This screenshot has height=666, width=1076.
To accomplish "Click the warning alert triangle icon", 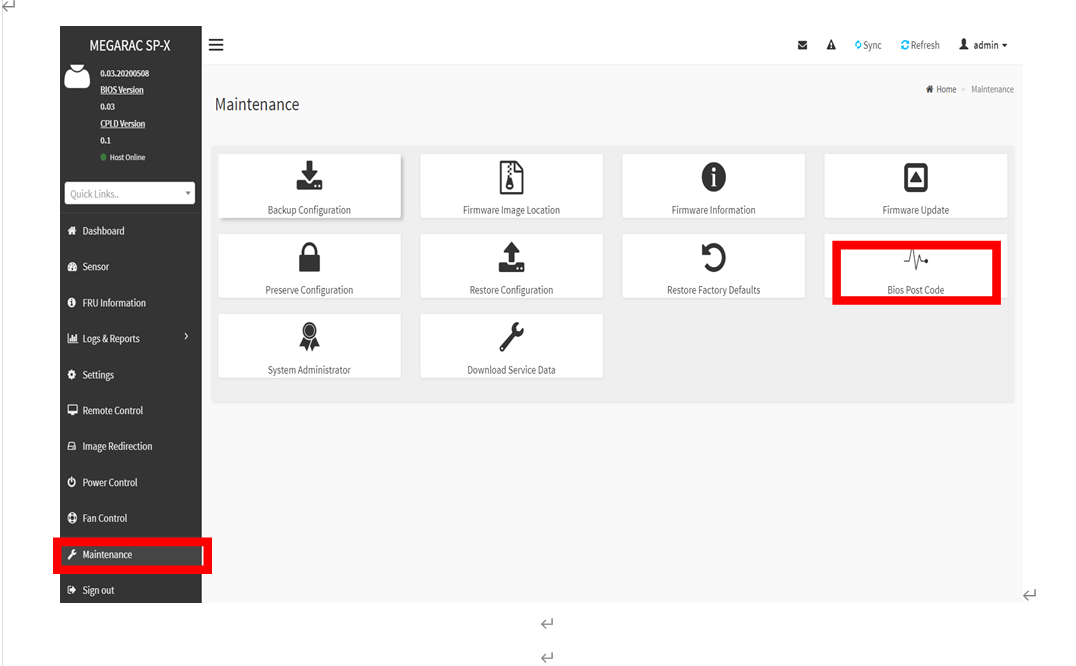I will [831, 45].
